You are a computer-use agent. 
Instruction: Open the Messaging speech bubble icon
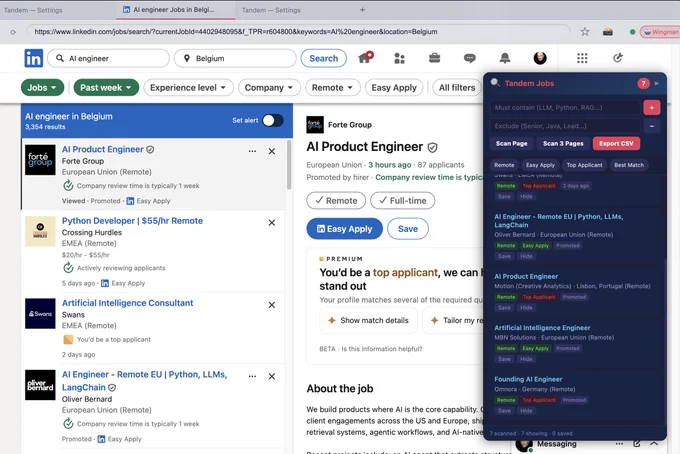[470, 58]
